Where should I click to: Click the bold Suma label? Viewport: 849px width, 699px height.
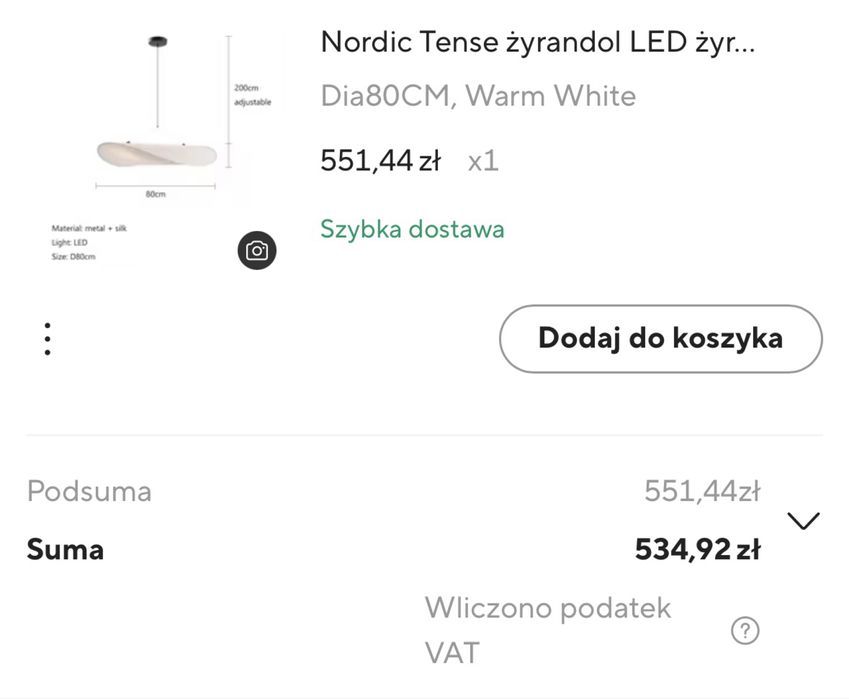pos(65,549)
